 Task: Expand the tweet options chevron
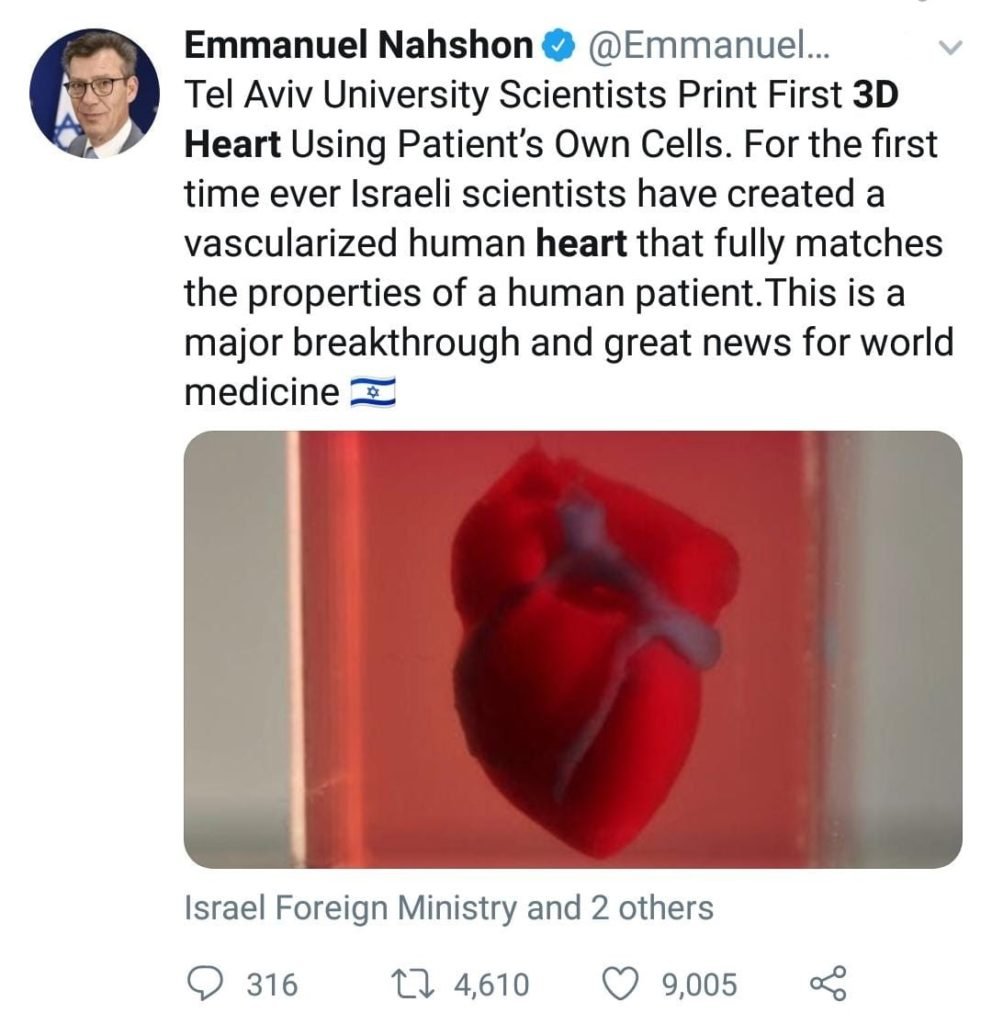pyautogui.click(x=951, y=46)
